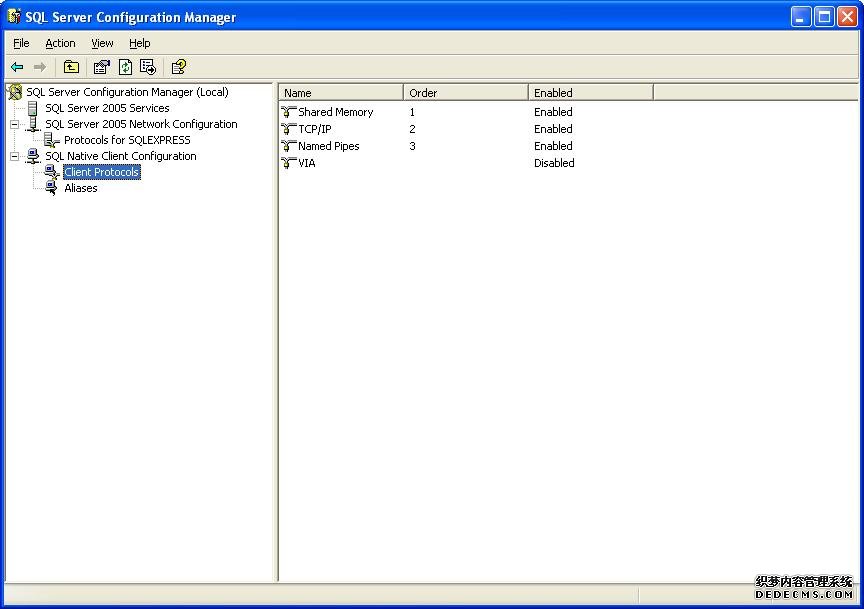864x609 pixels.
Task: Click the Back navigation arrow
Action: click(17, 67)
